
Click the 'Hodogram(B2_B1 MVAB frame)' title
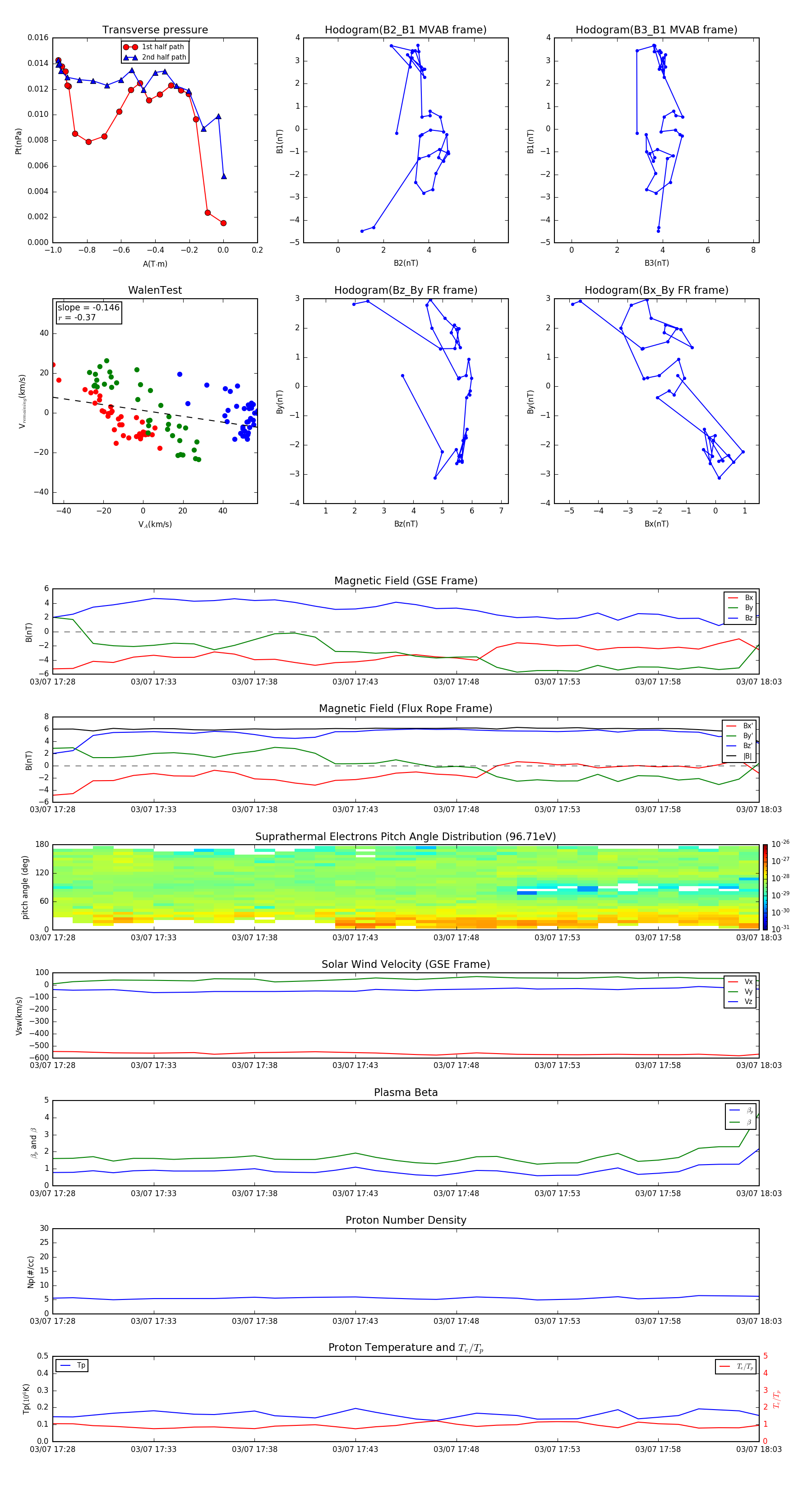406,30
